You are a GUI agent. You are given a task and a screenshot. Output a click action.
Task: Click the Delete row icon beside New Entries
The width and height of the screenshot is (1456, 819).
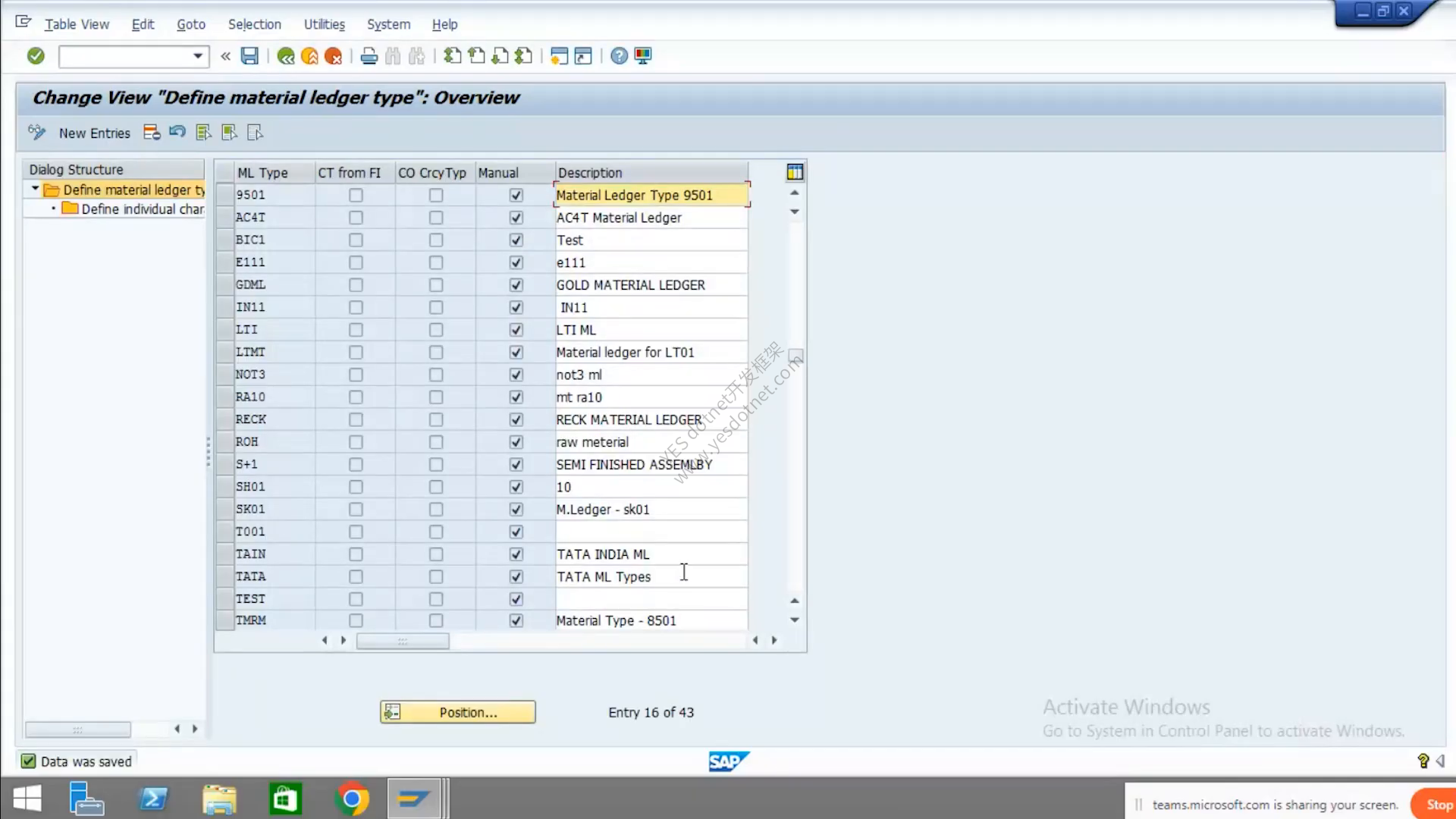(x=152, y=133)
